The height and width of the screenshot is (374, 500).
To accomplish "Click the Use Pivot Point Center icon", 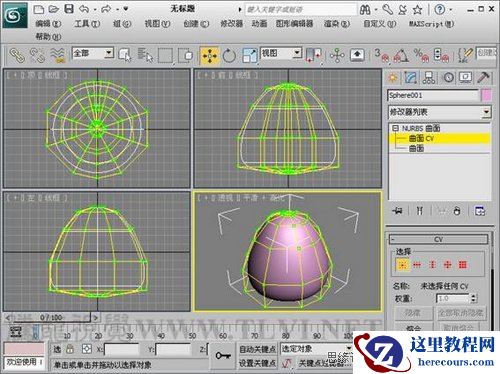I will (x=313, y=55).
